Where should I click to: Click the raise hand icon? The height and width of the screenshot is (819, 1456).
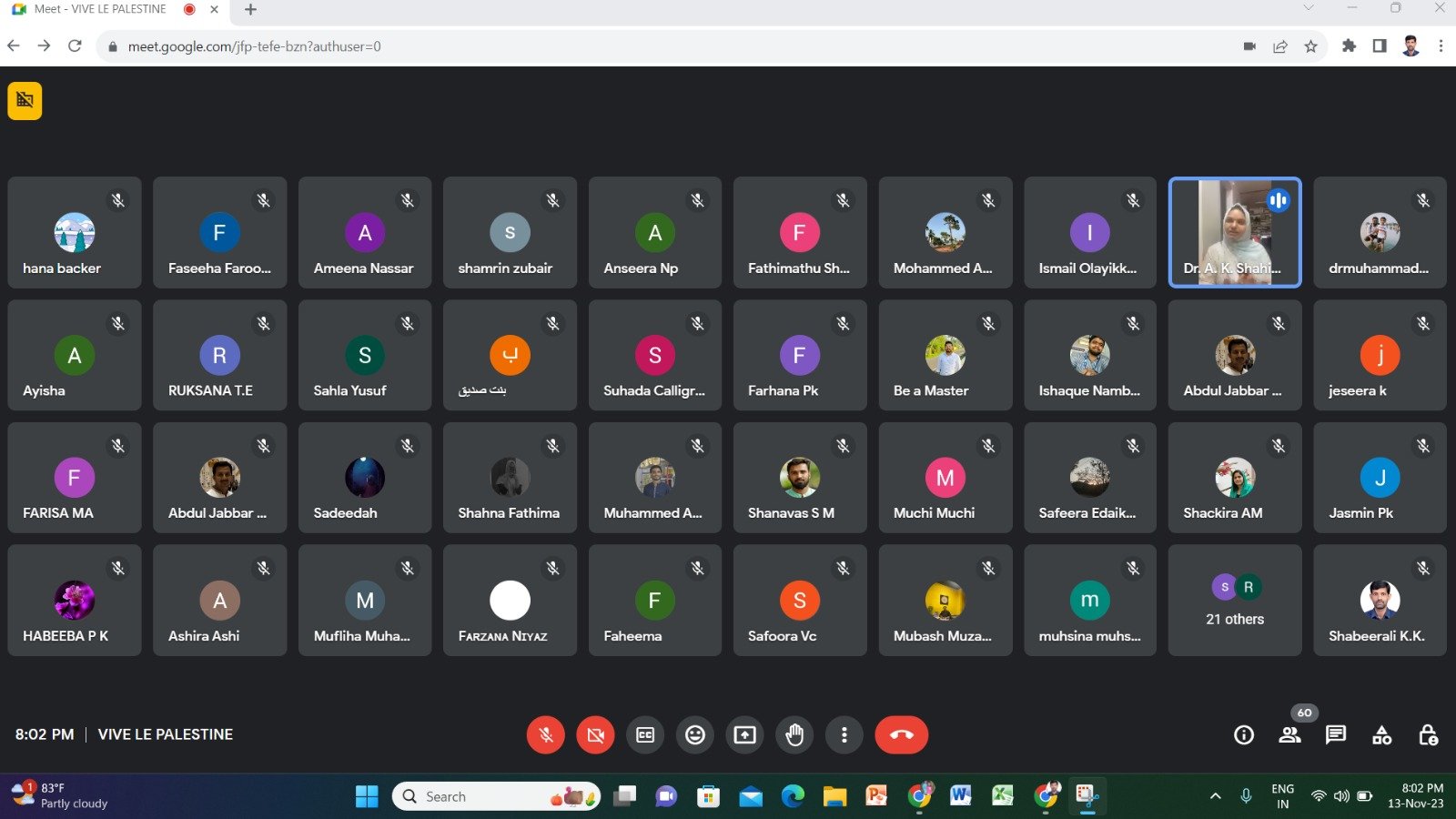pos(794,734)
